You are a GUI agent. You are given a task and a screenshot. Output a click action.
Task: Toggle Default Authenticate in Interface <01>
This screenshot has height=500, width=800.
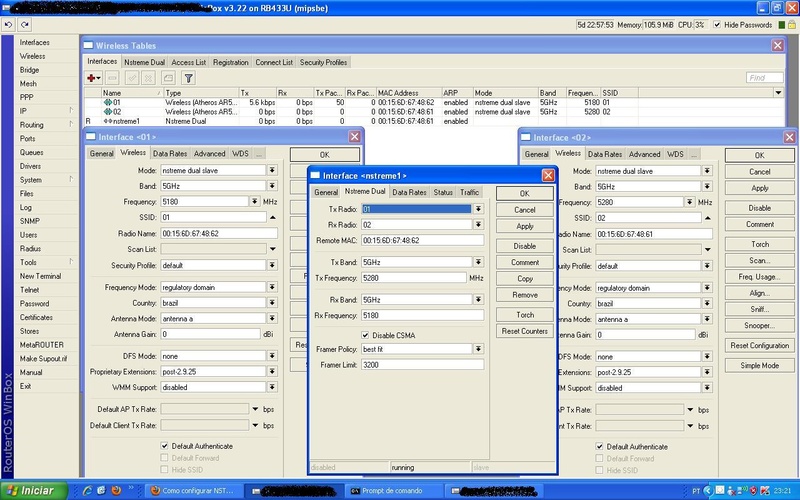pyautogui.click(x=164, y=446)
